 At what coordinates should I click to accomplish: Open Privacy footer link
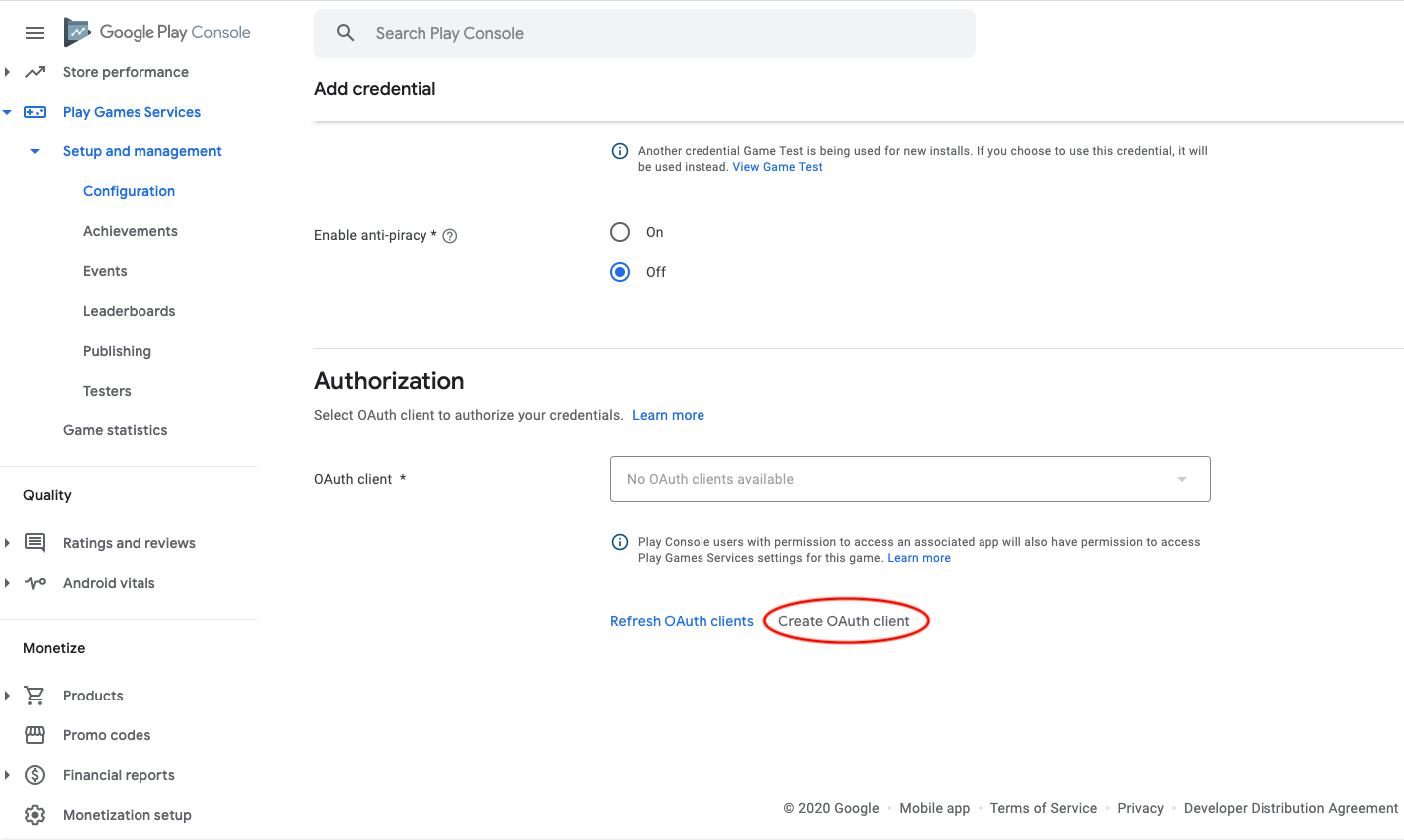coord(1140,808)
